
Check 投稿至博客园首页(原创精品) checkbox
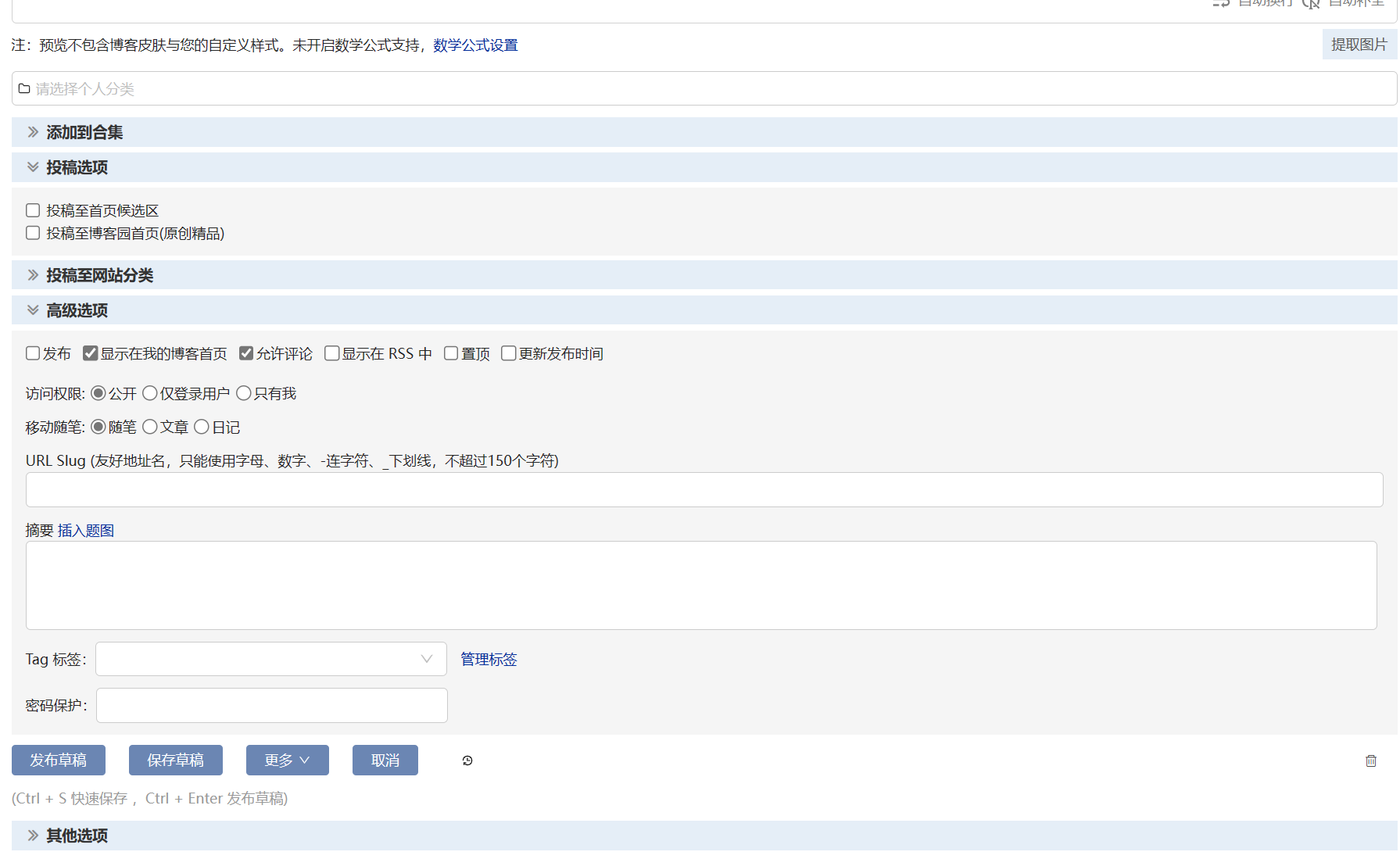tap(33, 233)
